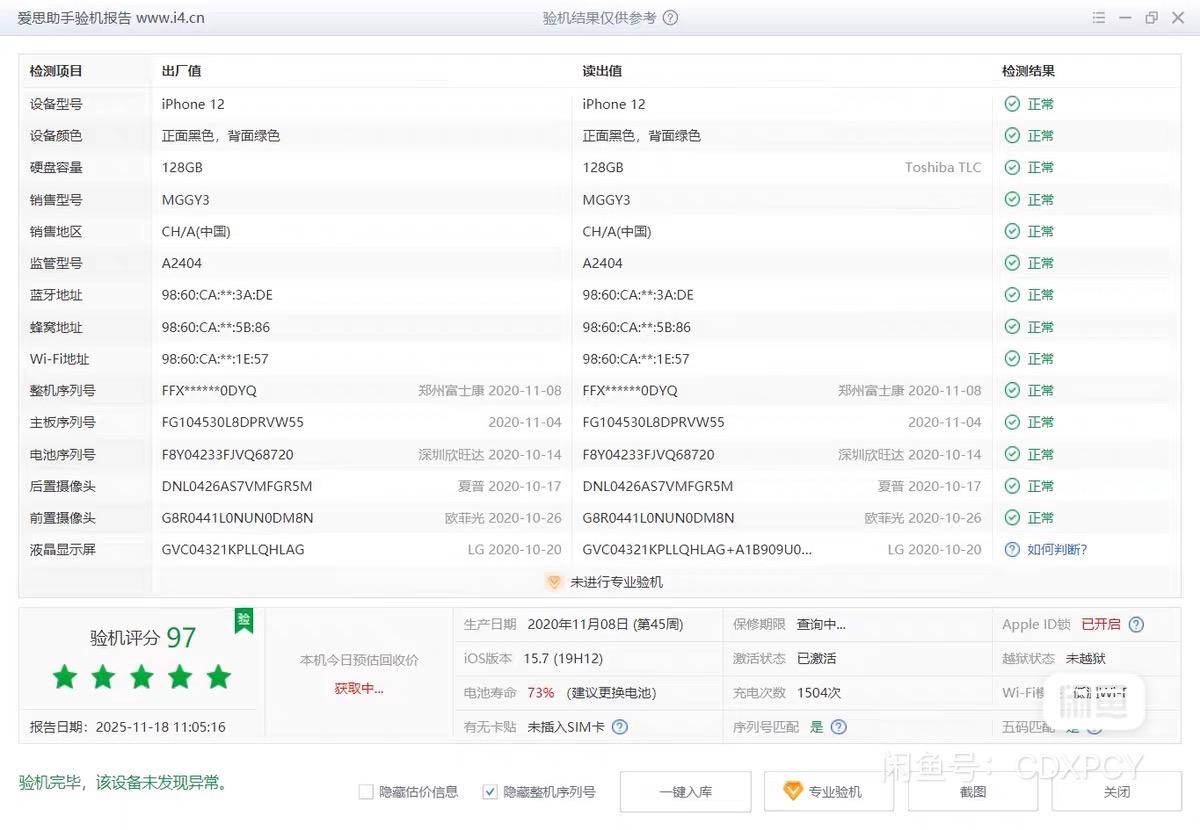Click the help icon next to Apple ID锁 已开启
This screenshot has height=830, width=1200.
pos(1136,625)
